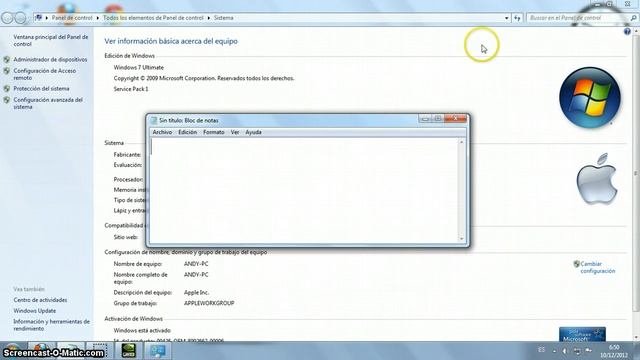640x360 pixels.
Task: Click the genuine Microsoft software badge
Action: (582, 334)
